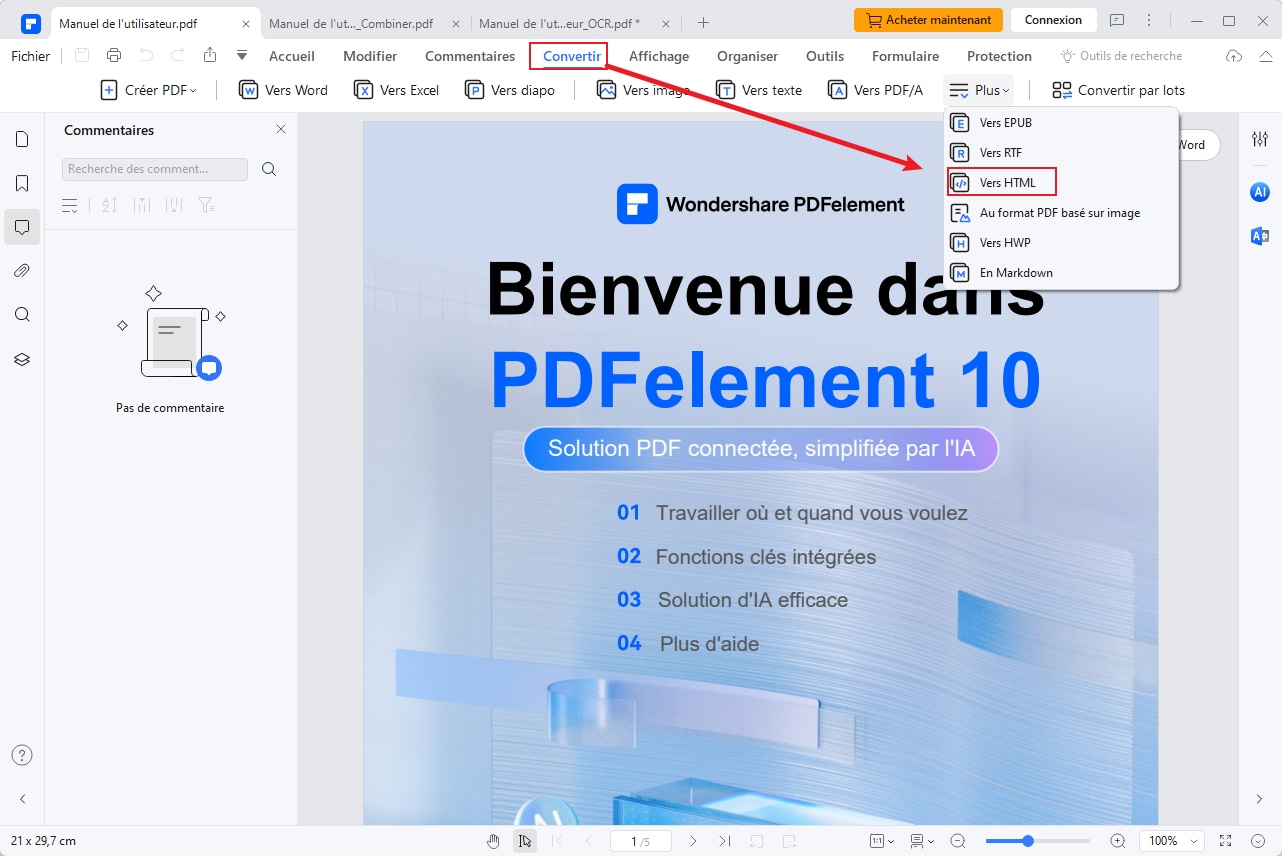The height and width of the screenshot is (856, 1282).
Task: Open the feedback message icon in title bar
Action: click(1117, 20)
